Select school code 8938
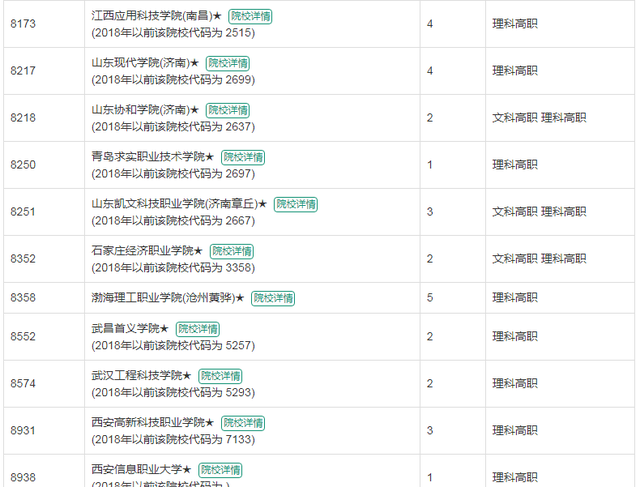640x487 pixels. [x=23, y=477]
